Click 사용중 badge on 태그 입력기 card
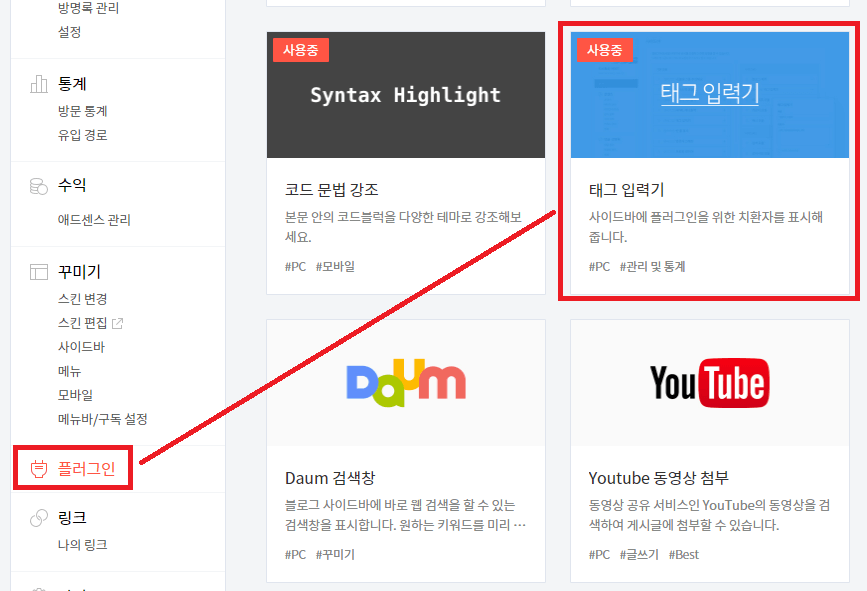 605,50
